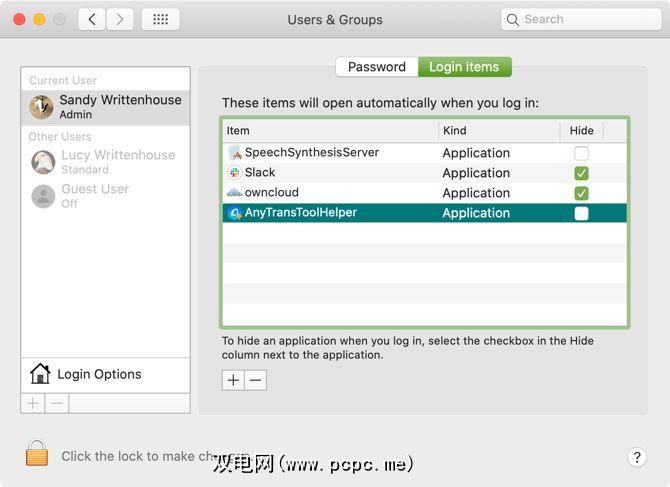The image size is (670, 487).
Task: Add a login item with plus button
Action: 233,380
